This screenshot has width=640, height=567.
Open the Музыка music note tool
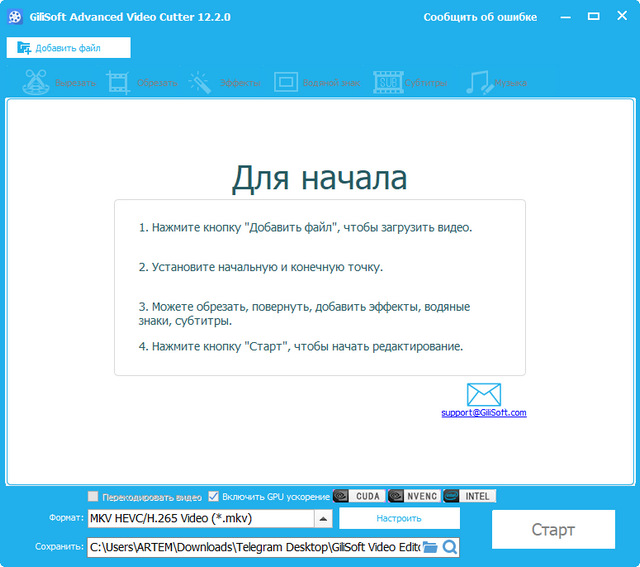(x=496, y=82)
